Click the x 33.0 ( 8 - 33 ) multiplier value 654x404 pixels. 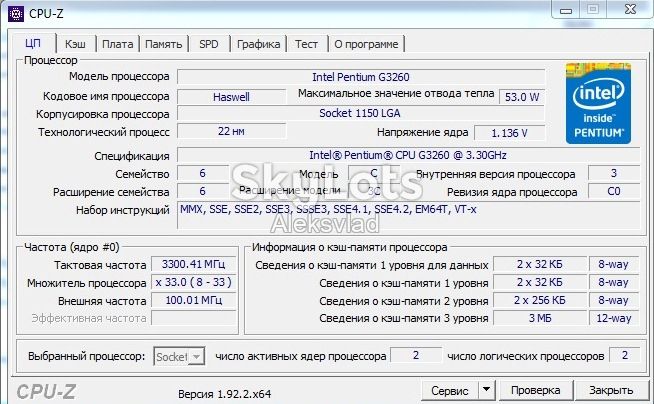[194, 282]
